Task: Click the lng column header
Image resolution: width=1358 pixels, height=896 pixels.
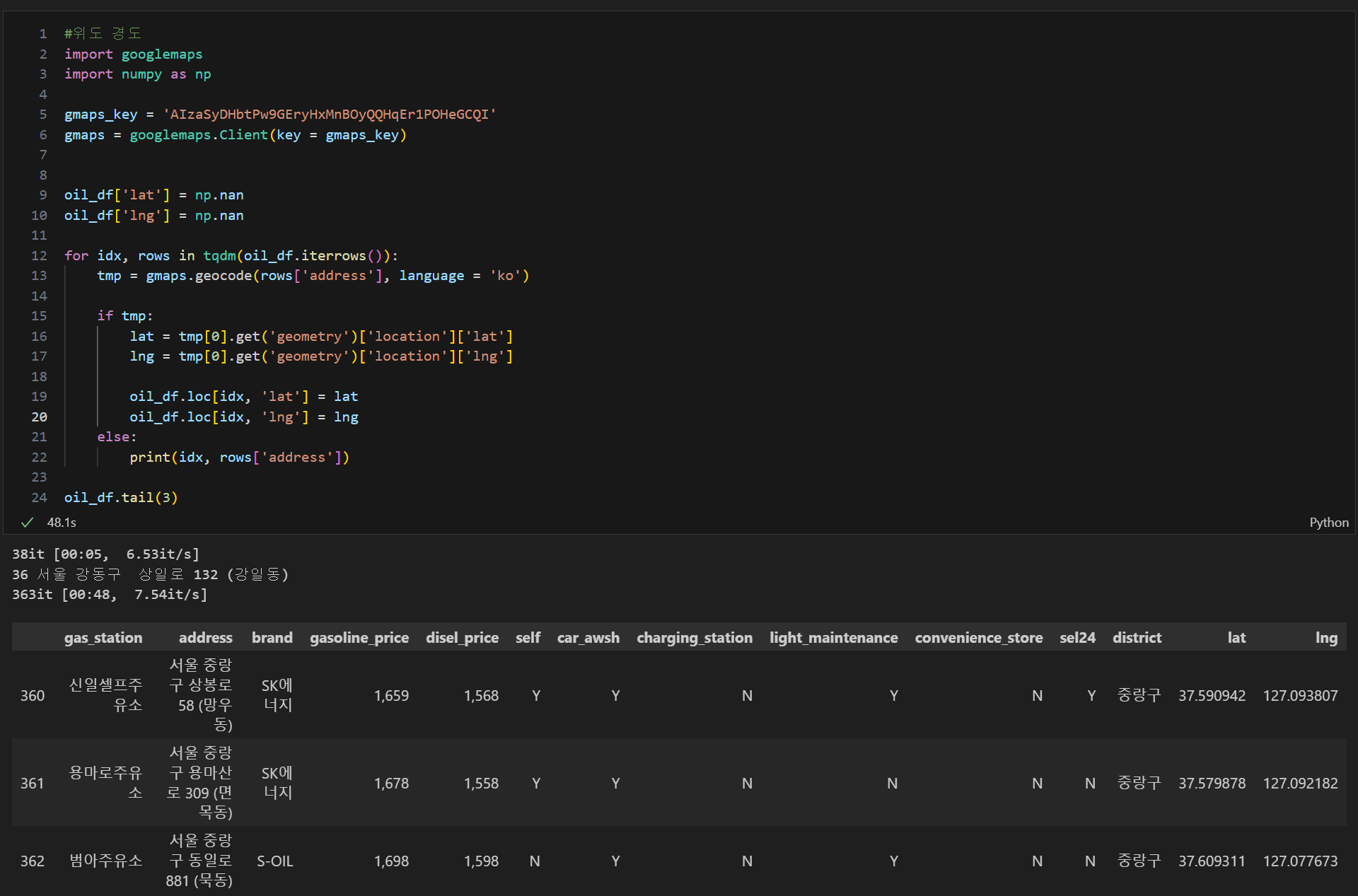Action: pos(1325,638)
